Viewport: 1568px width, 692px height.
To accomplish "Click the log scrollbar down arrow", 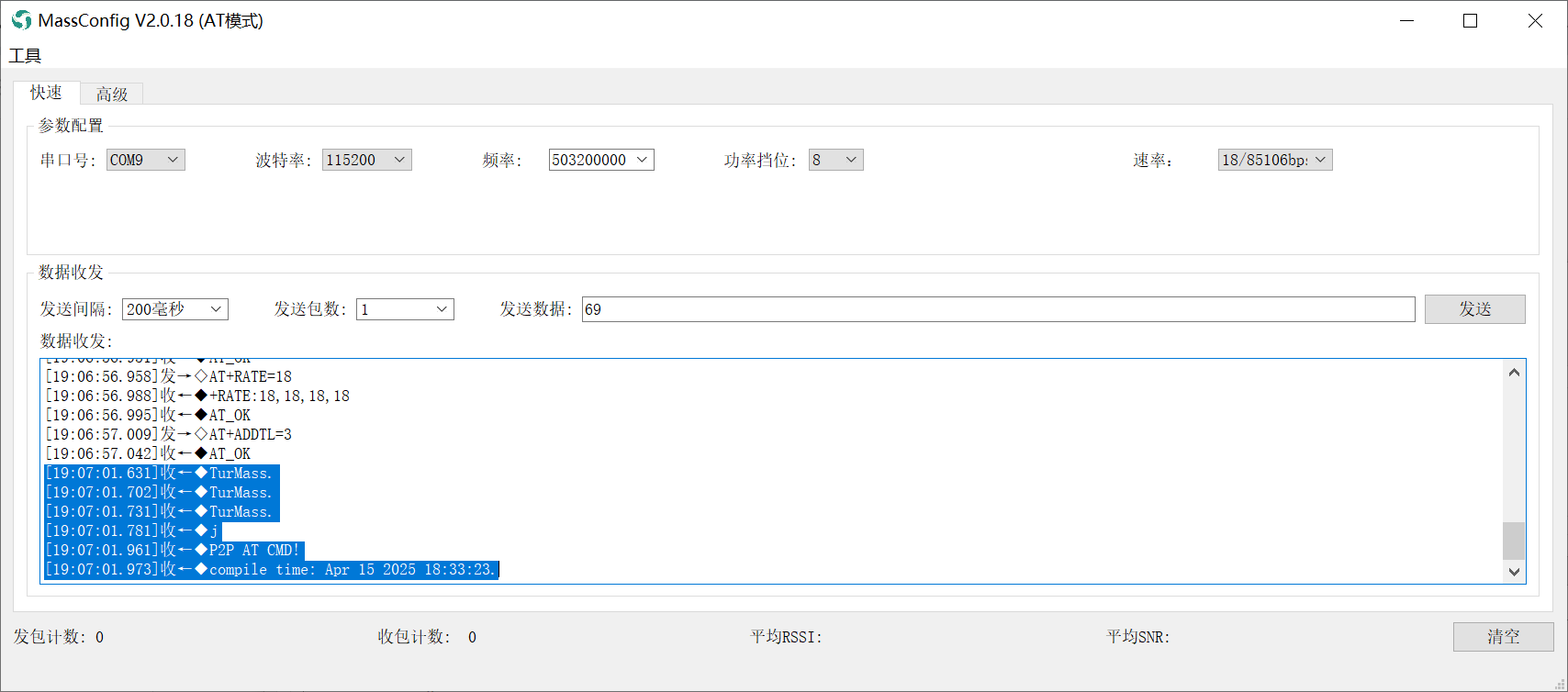I will click(x=1514, y=572).
